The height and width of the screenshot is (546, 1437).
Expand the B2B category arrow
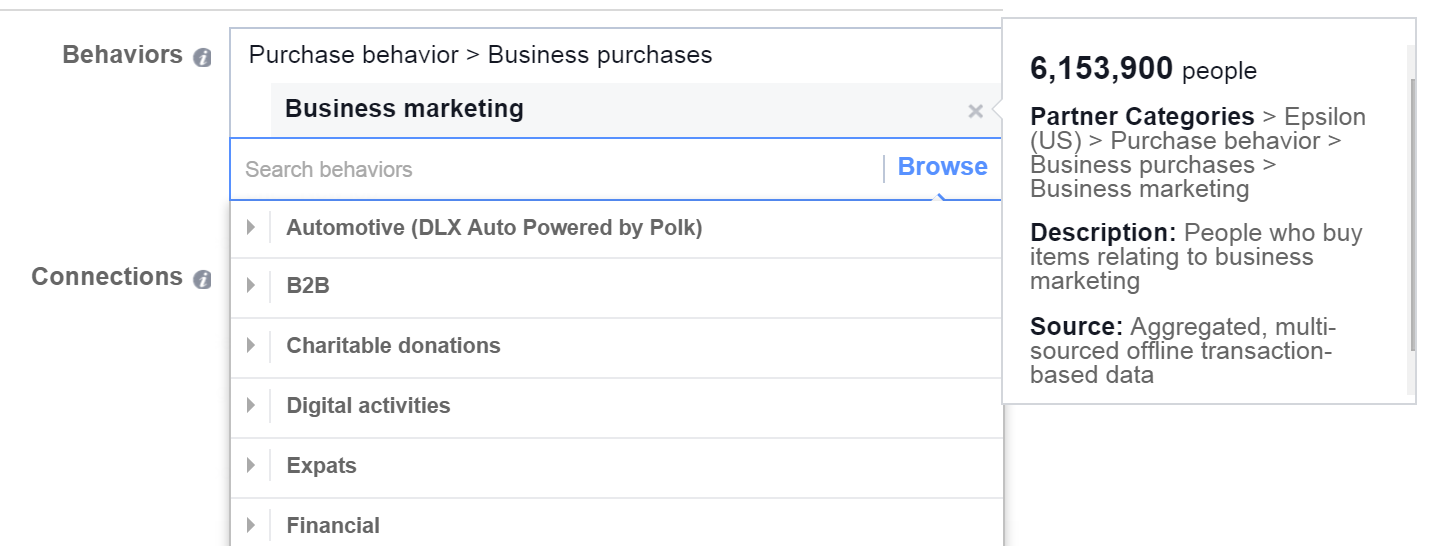pyautogui.click(x=251, y=286)
